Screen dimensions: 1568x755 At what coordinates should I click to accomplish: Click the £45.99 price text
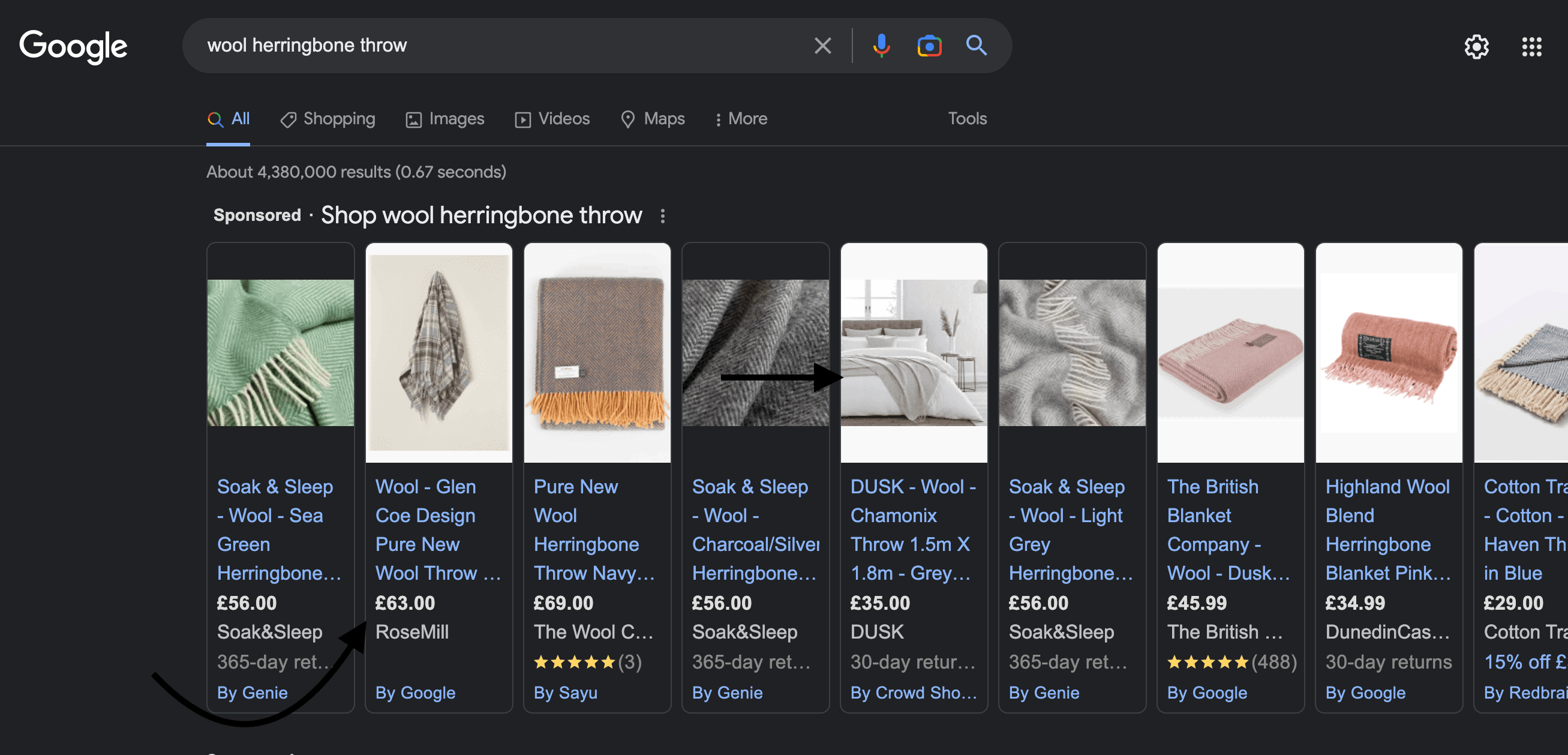[x=1196, y=603]
